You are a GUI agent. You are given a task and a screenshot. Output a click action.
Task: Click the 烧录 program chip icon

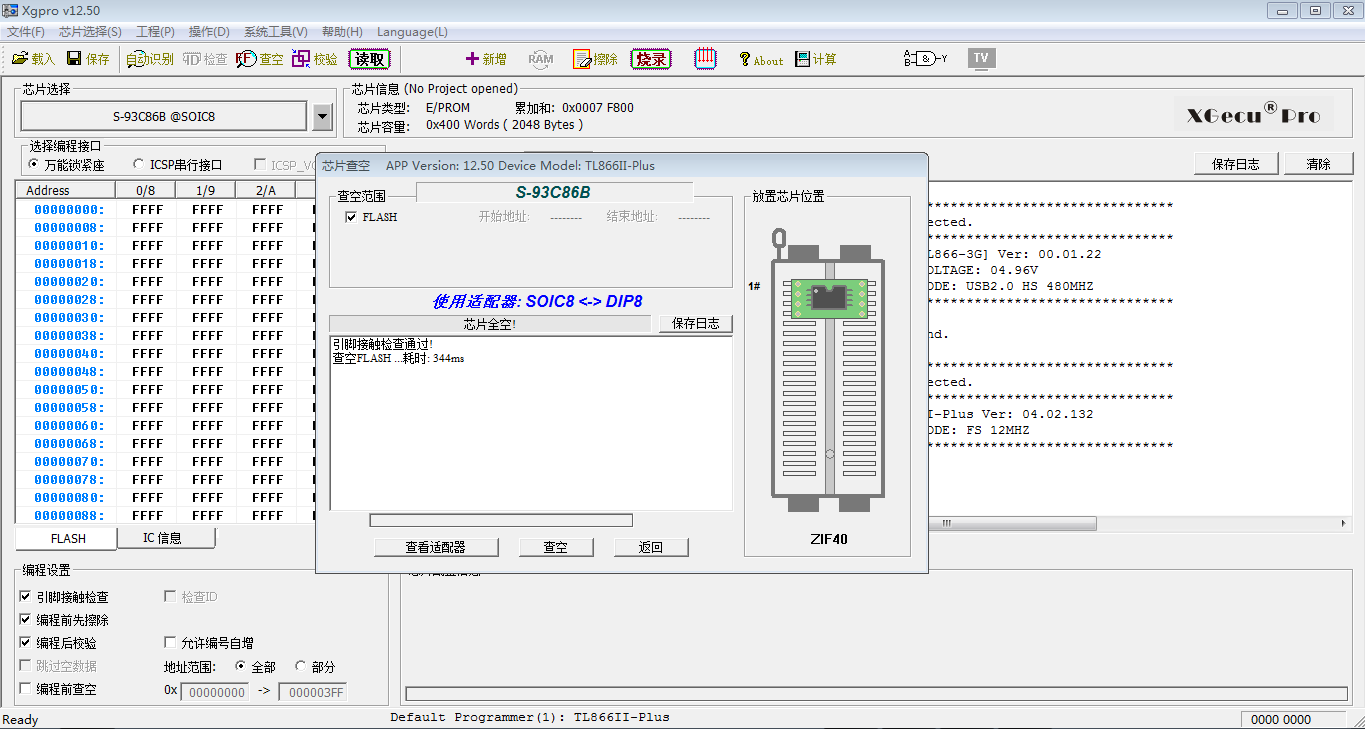pos(651,59)
